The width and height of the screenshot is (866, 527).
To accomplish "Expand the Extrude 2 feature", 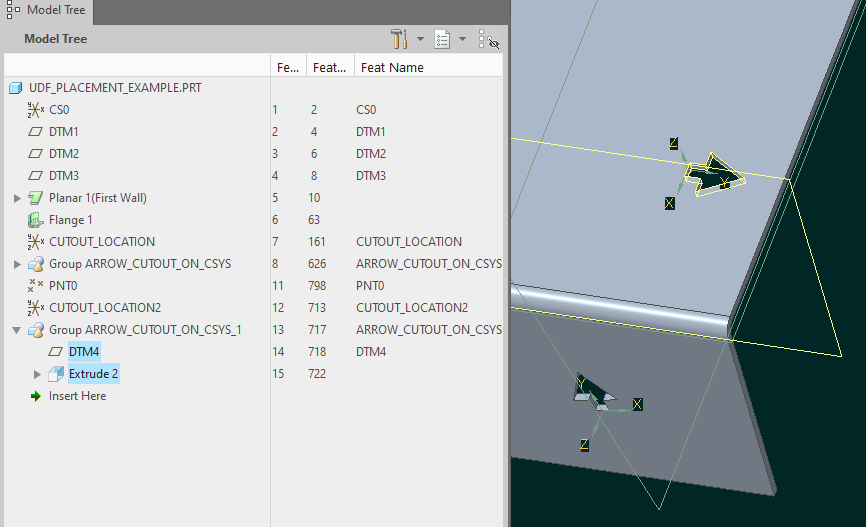I will [38, 374].
